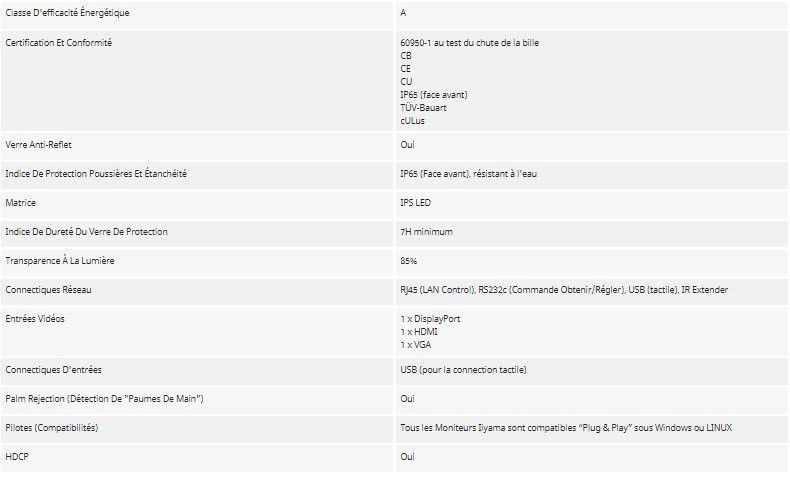Click the '7H minimum' hardness value
This screenshot has height=483, width=790.
click(426, 232)
